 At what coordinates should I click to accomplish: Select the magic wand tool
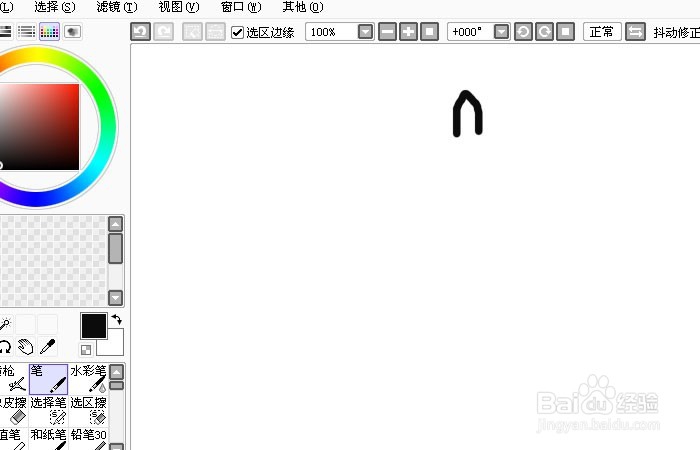coord(5,324)
